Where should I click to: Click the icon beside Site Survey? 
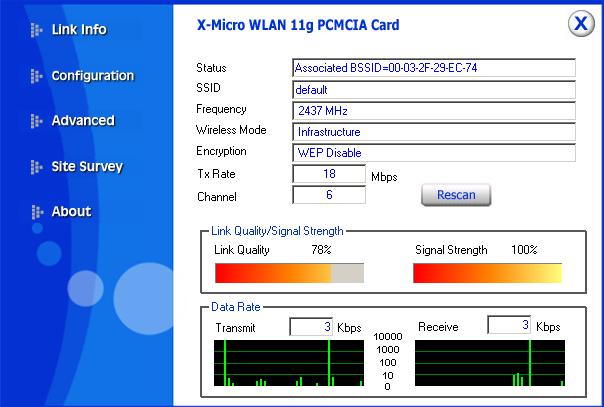click(36, 167)
